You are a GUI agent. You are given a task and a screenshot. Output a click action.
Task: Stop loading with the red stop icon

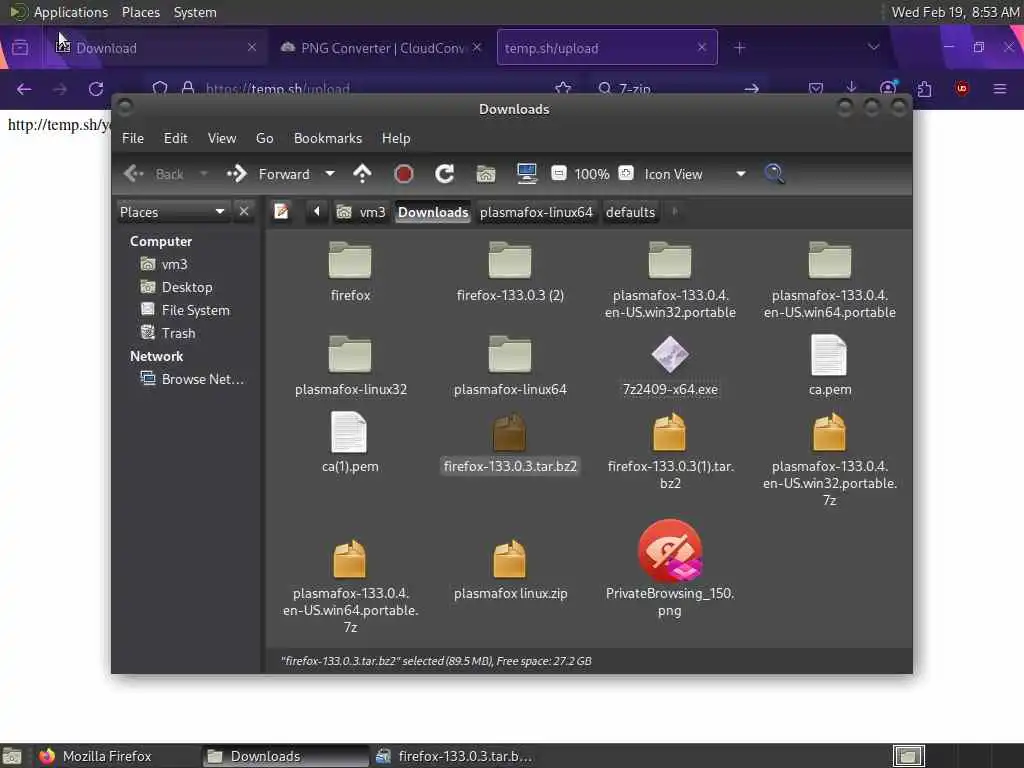coord(404,174)
